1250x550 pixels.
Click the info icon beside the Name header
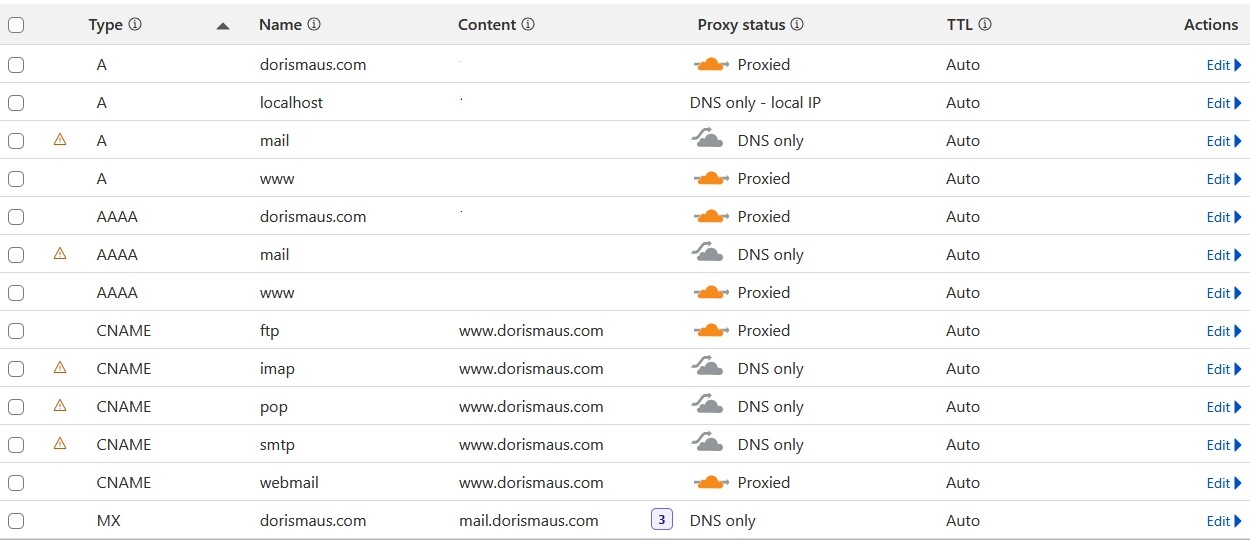tap(314, 25)
